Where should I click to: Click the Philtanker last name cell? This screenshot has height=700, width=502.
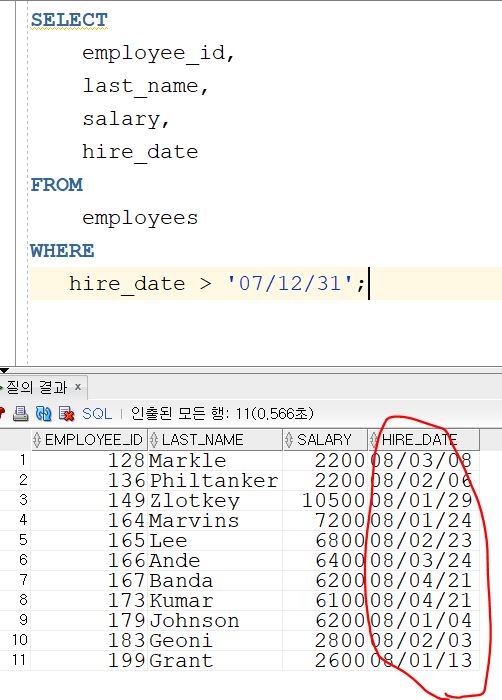[214, 480]
